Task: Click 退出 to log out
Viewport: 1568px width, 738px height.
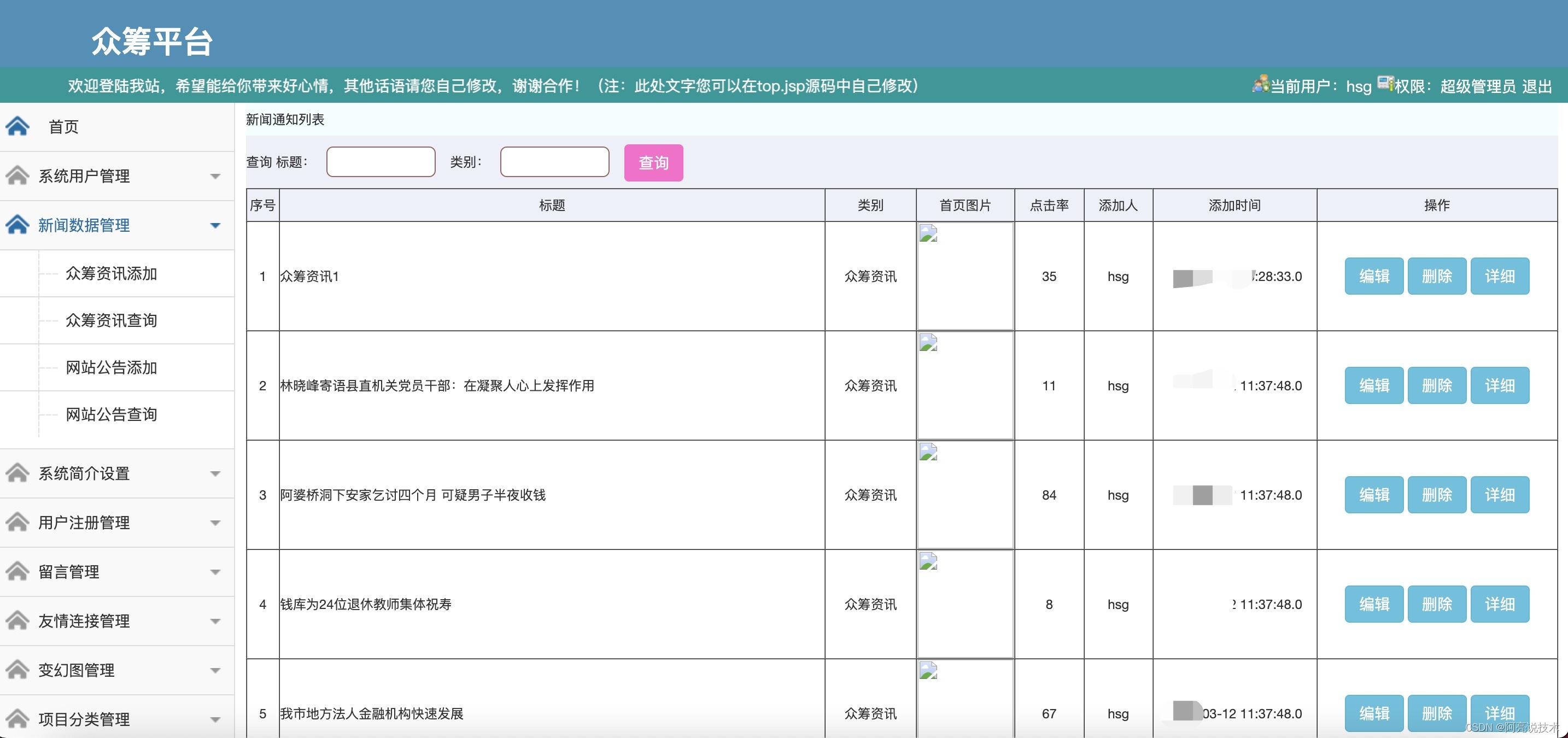Action: pyautogui.click(x=1537, y=86)
